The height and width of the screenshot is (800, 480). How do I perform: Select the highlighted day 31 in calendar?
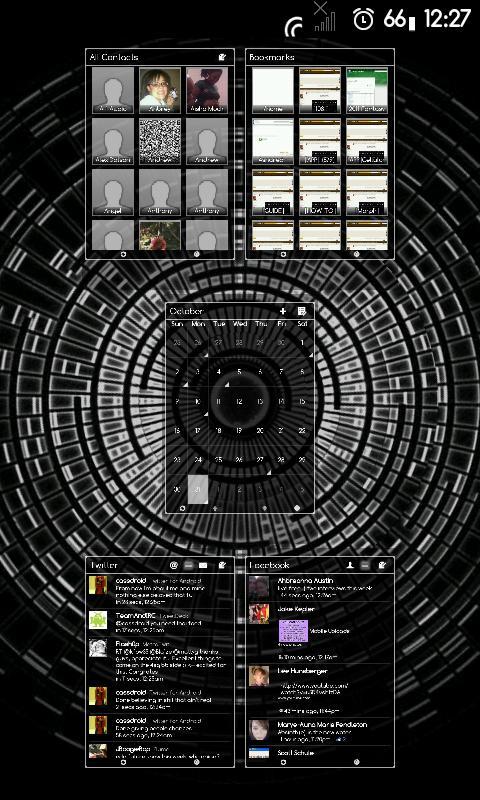[198, 490]
